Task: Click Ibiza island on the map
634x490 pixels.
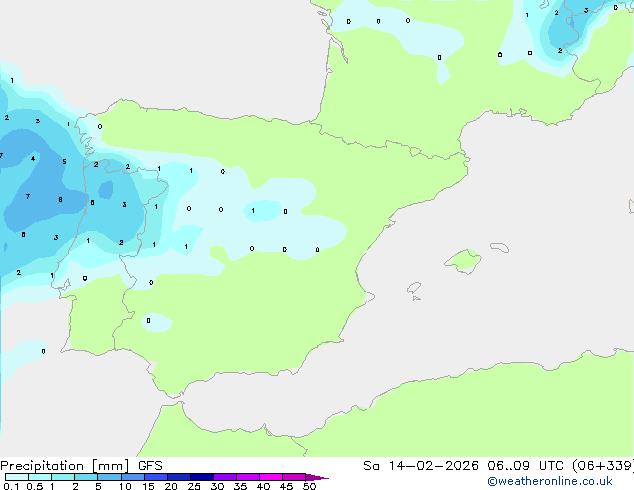Action: pos(414,288)
